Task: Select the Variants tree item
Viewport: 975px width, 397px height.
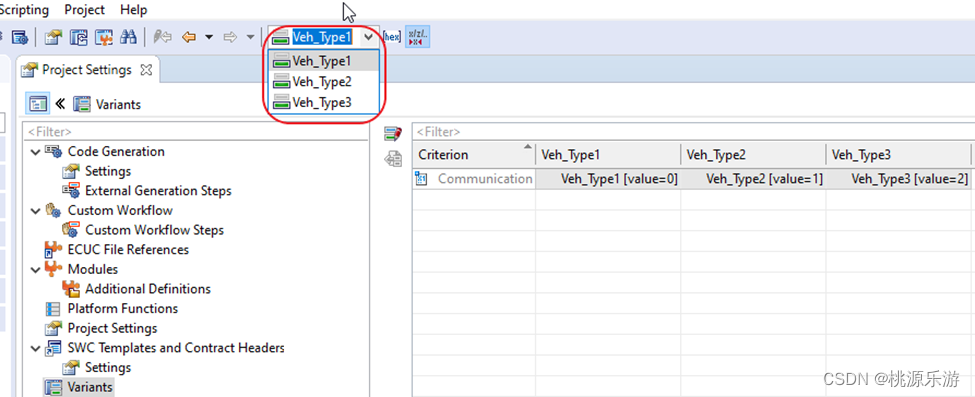Action: [x=90, y=387]
